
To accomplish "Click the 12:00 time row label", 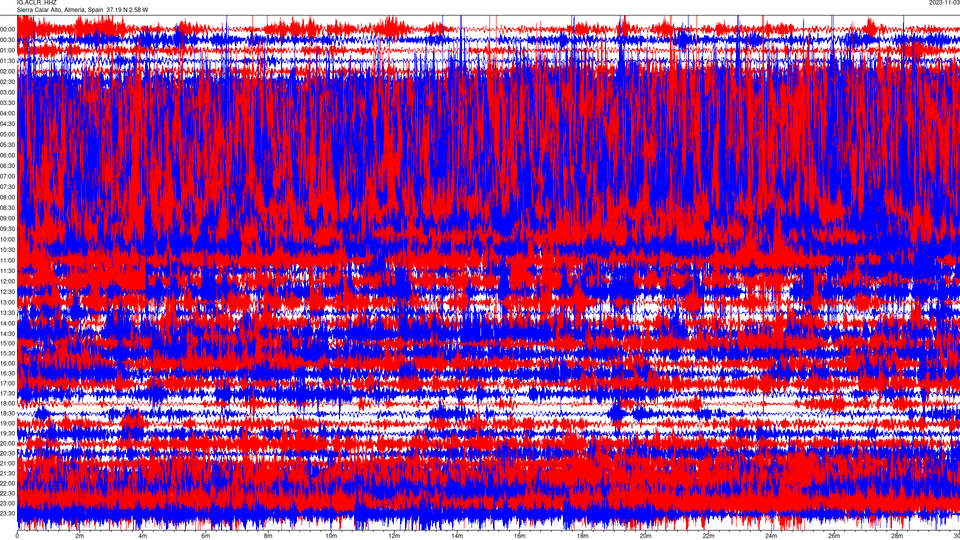I will coord(7,282).
